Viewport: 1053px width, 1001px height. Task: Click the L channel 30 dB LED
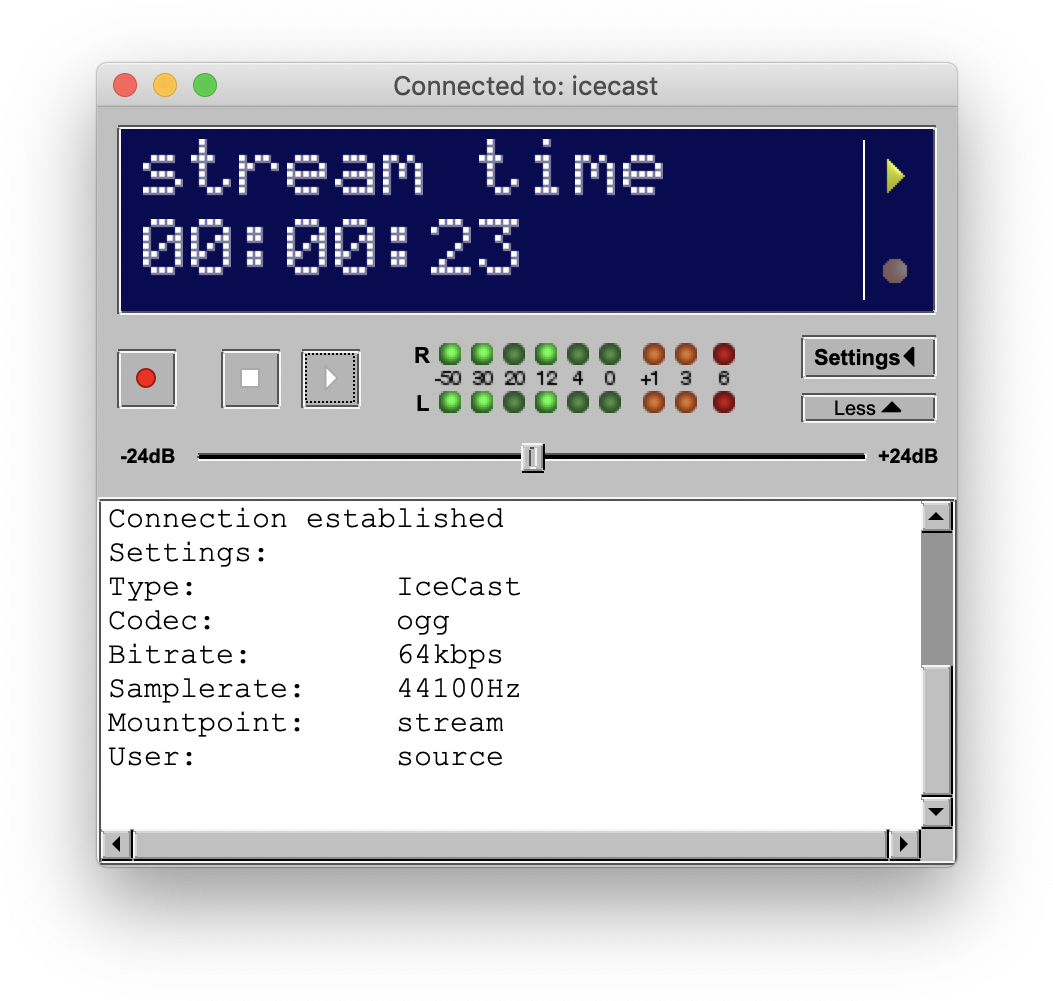pyautogui.click(x=482, y=403)
